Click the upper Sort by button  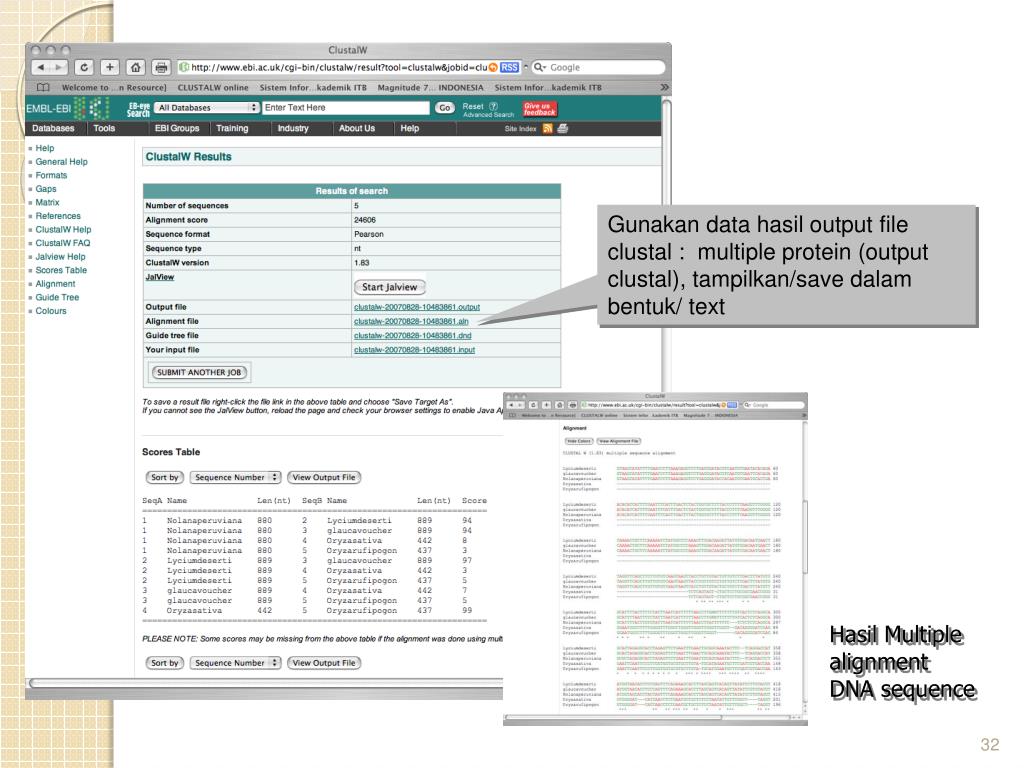pyautogui.click(x=165, y=477)
